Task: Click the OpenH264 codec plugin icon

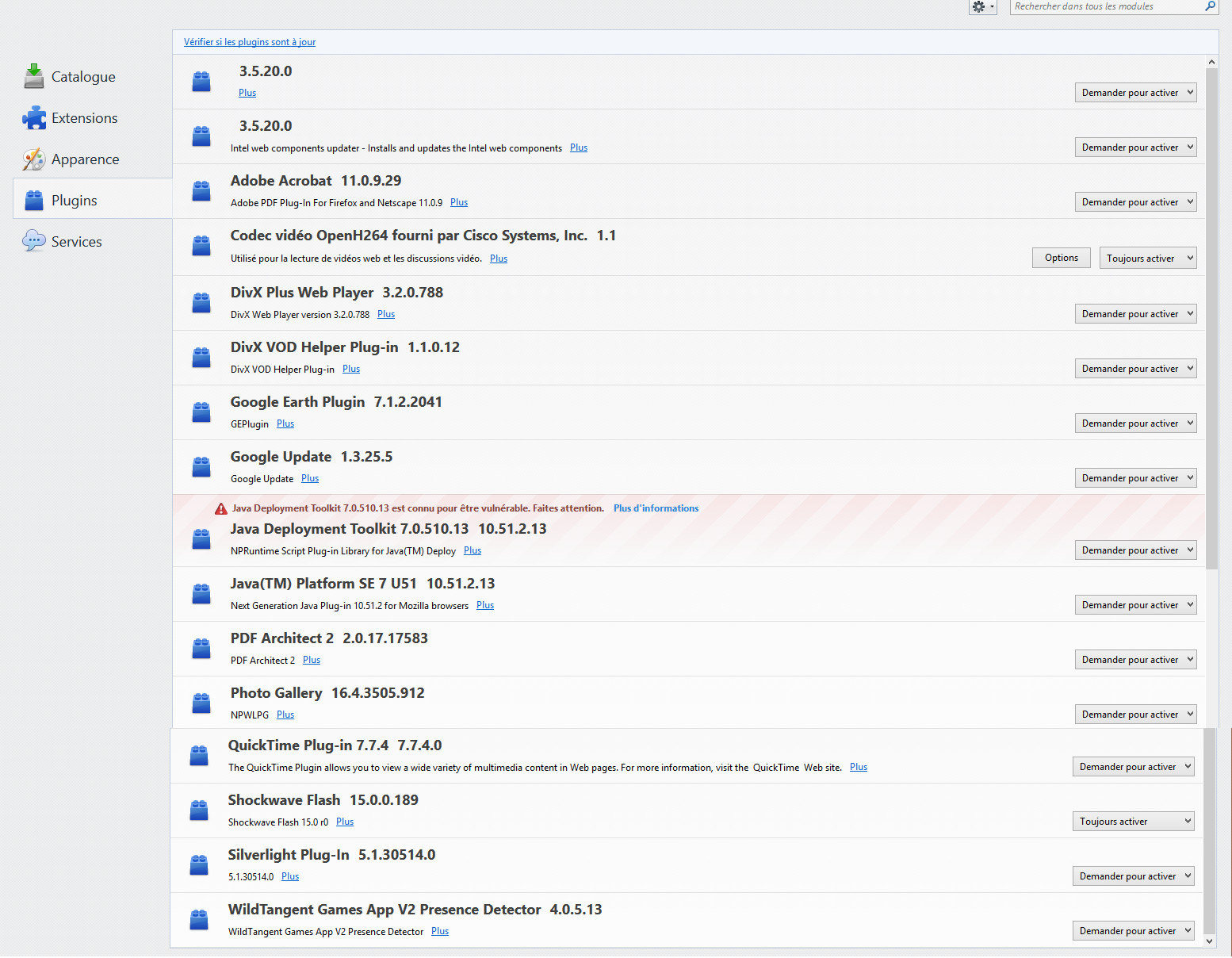Action: [201, 246]
